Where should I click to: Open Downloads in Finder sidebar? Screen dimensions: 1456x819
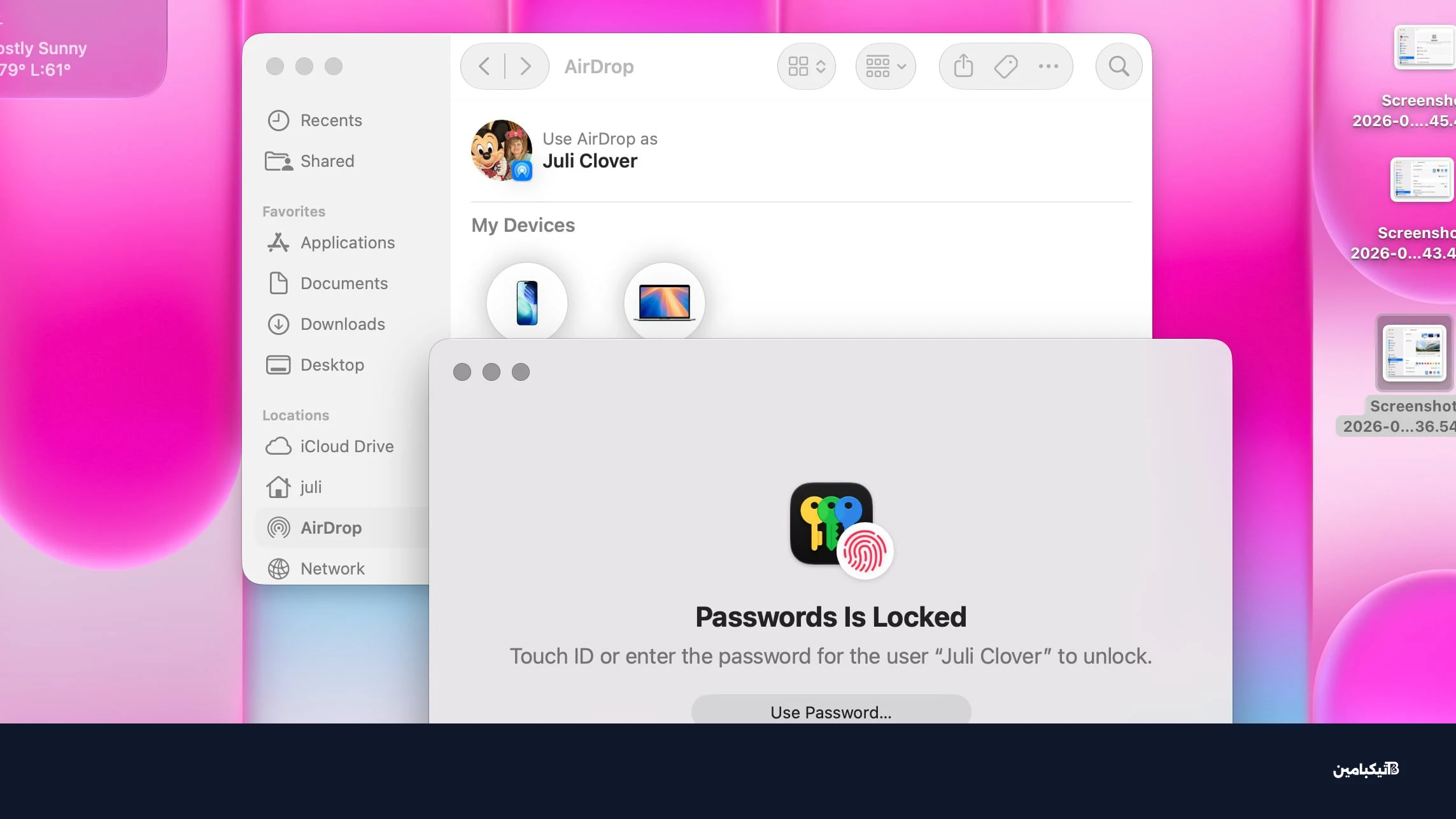[326, 324]
